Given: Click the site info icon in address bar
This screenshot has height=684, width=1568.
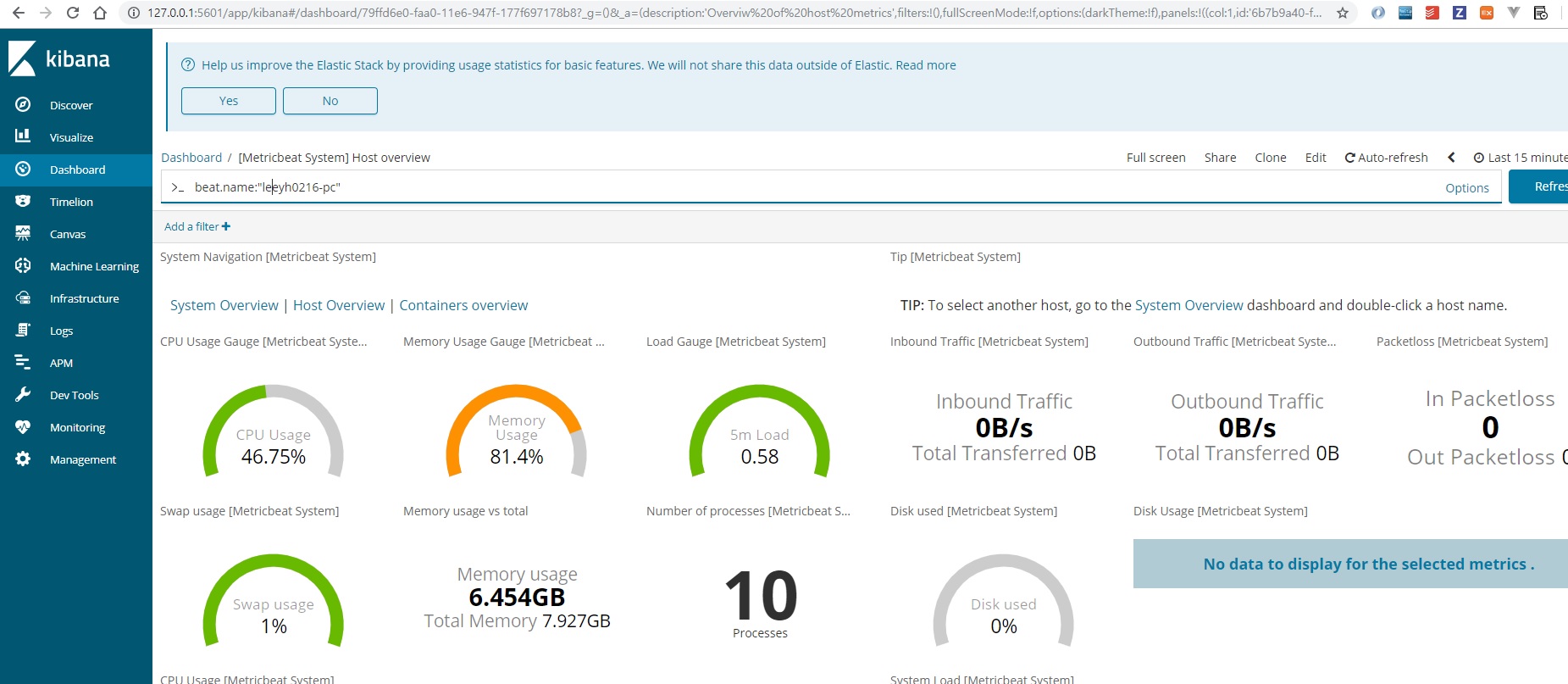Looking at the screenshot, I should [x=134, y=13].
